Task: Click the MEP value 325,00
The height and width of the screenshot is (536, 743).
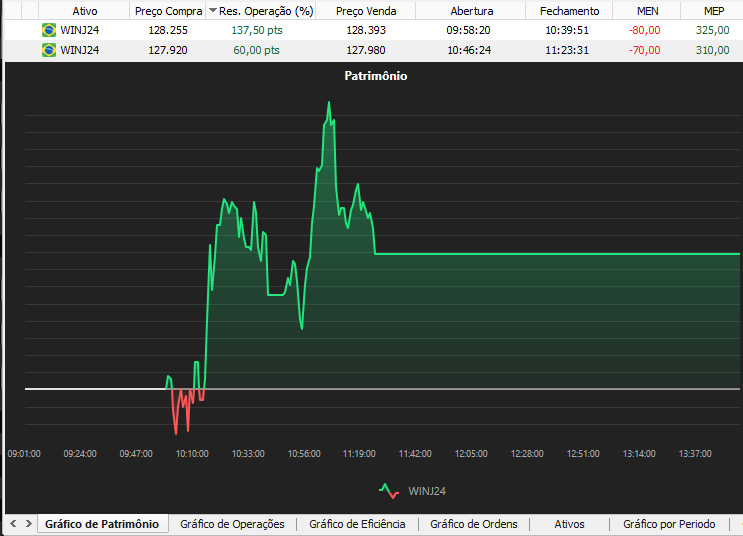Action: (x=713, y=30)
